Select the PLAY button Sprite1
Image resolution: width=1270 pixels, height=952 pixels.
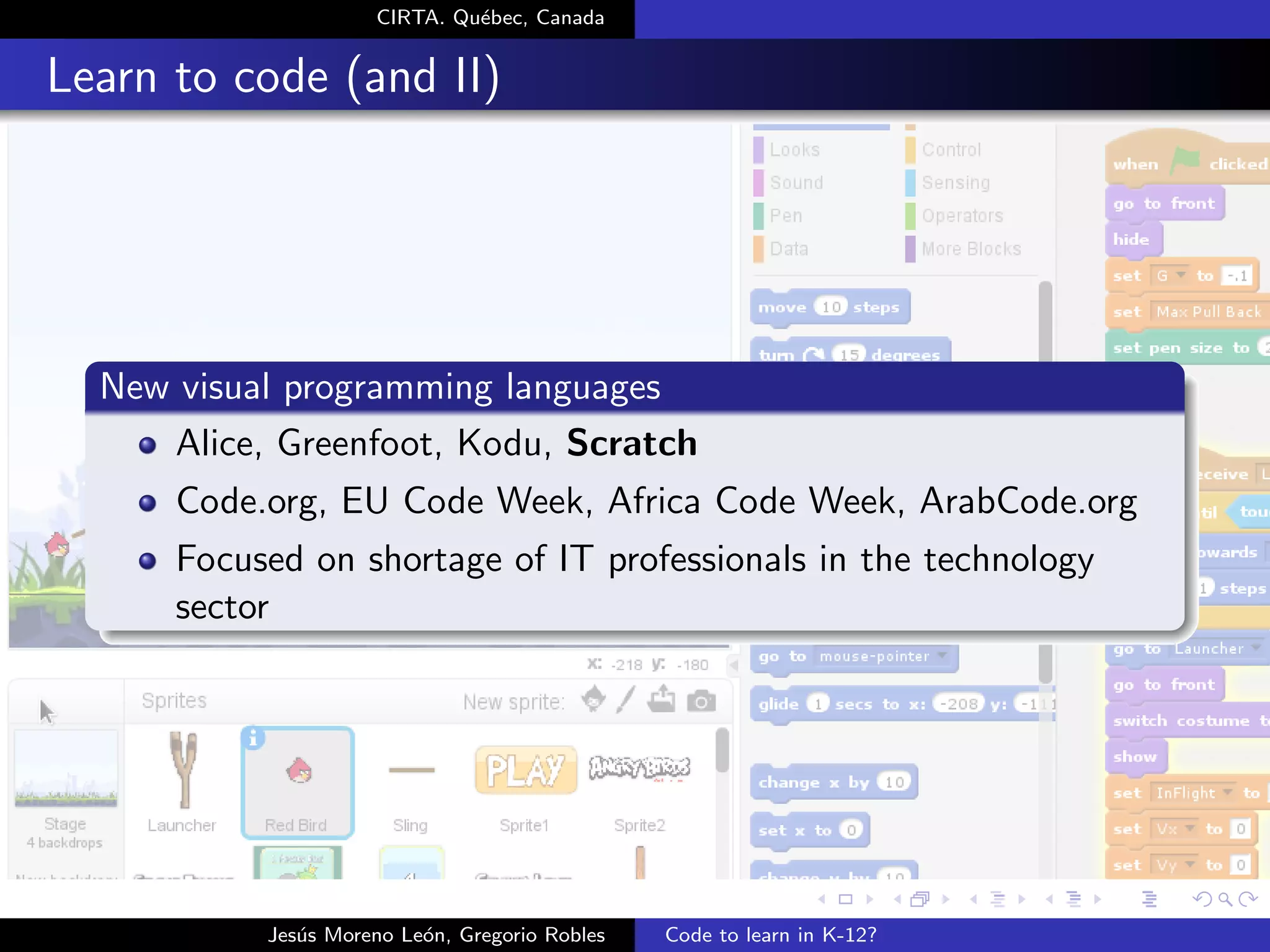[525, 783]
